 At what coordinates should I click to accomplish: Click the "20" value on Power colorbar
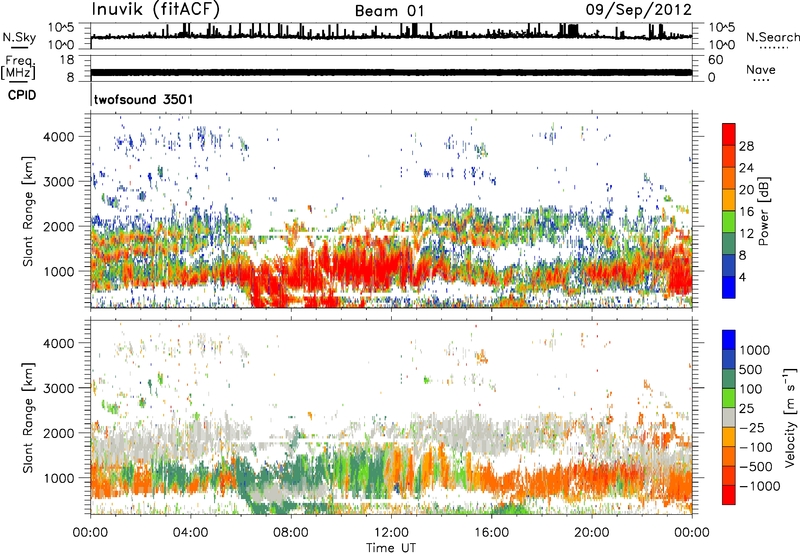click(x=746, y=190)
